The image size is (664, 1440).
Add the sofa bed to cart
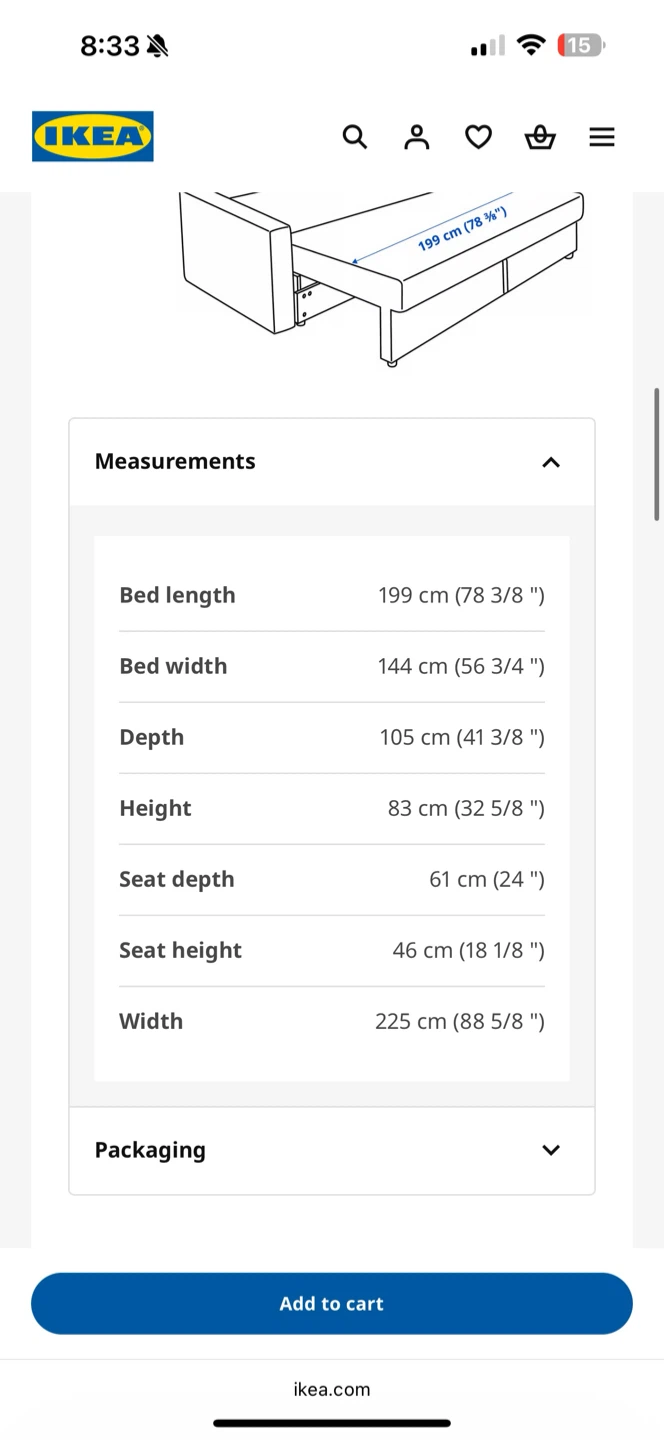332,1303
